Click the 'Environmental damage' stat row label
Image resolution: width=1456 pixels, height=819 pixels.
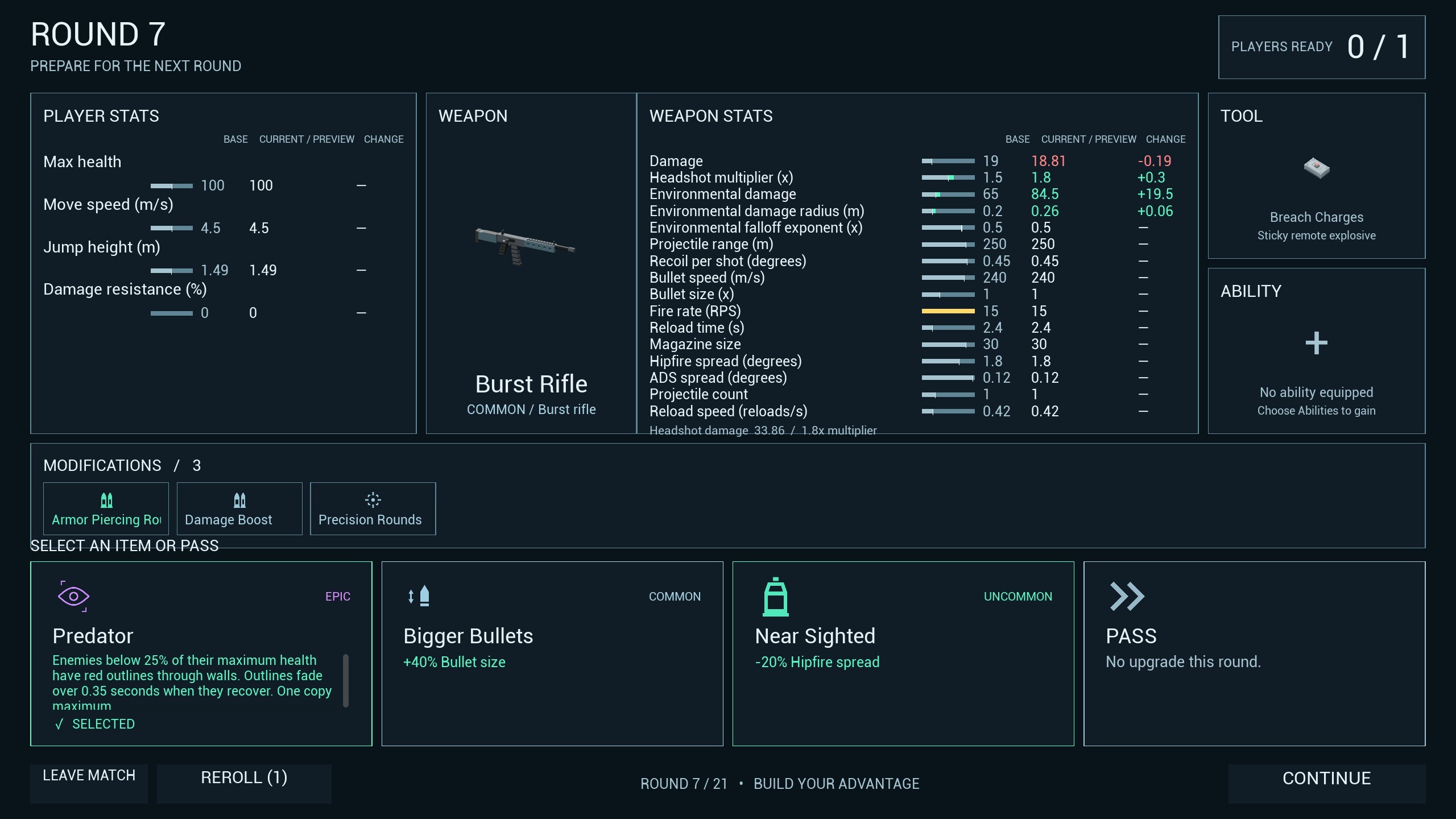[722, 195]
